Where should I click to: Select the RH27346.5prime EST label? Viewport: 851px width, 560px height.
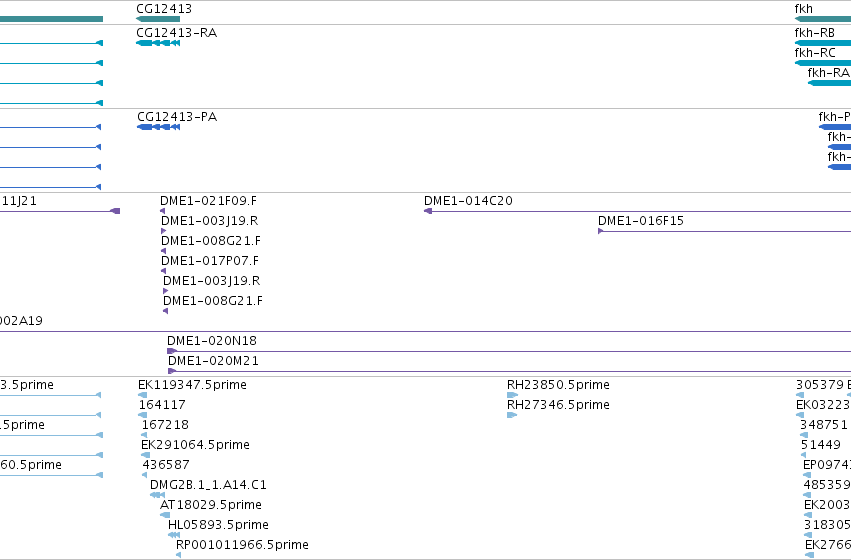click(x=558, y=405)
